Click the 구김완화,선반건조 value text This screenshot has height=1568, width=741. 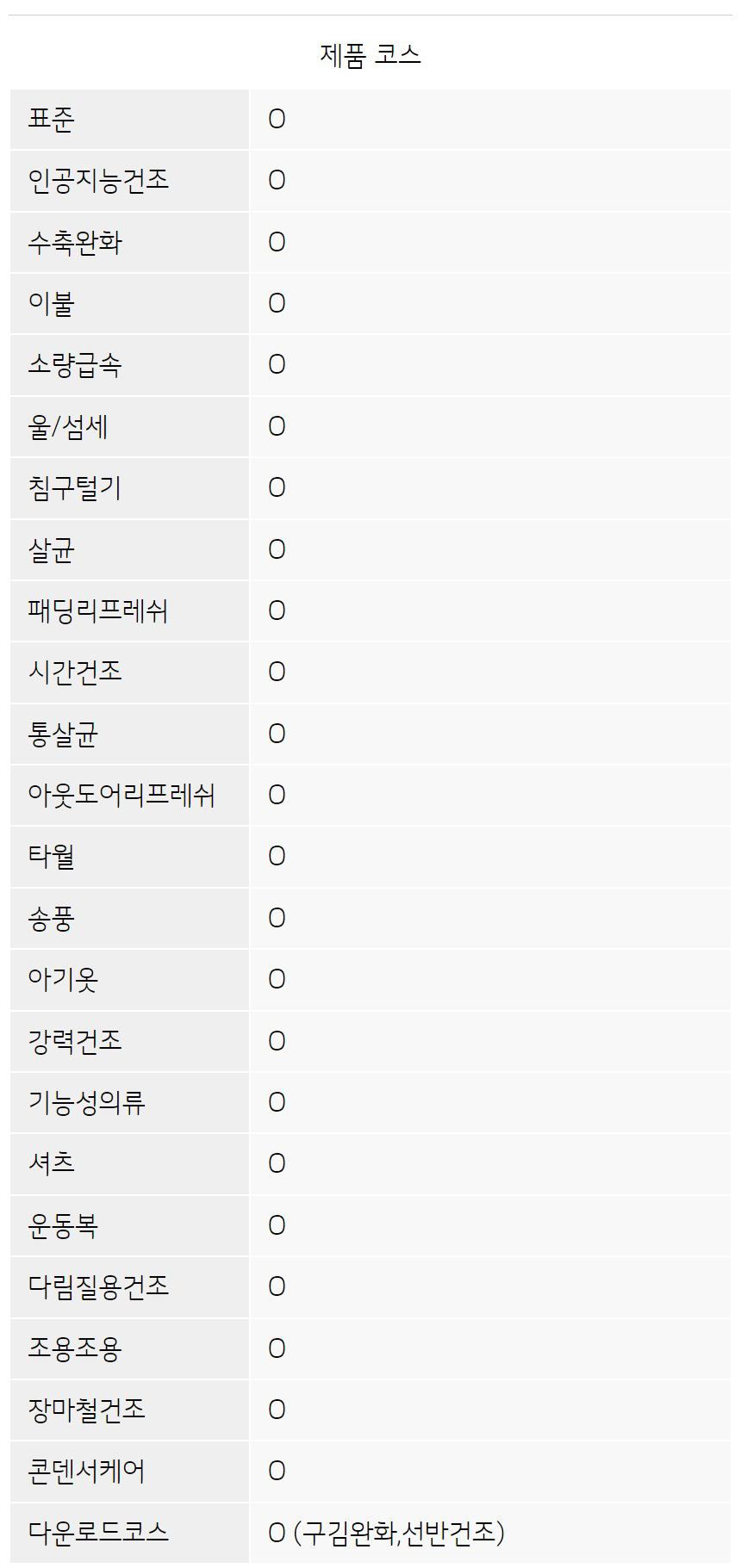point(398,1532)
